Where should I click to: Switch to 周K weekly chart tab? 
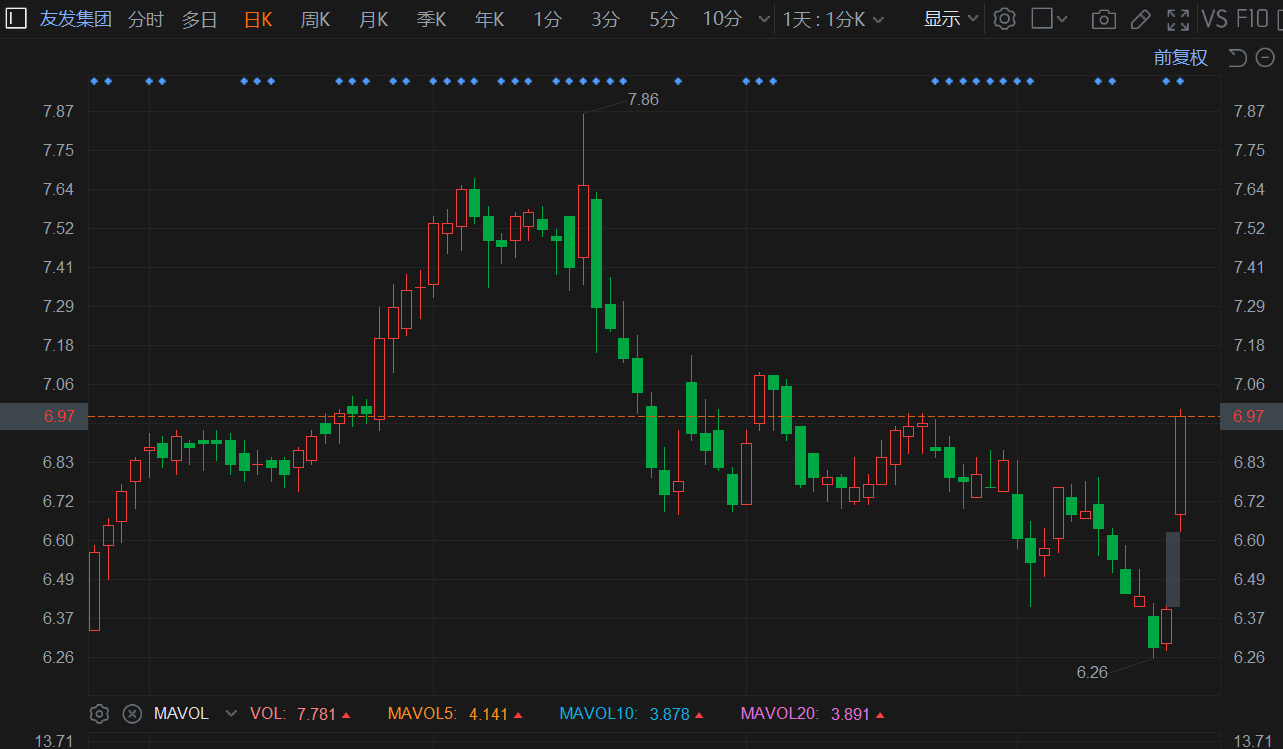coord(316,19)
